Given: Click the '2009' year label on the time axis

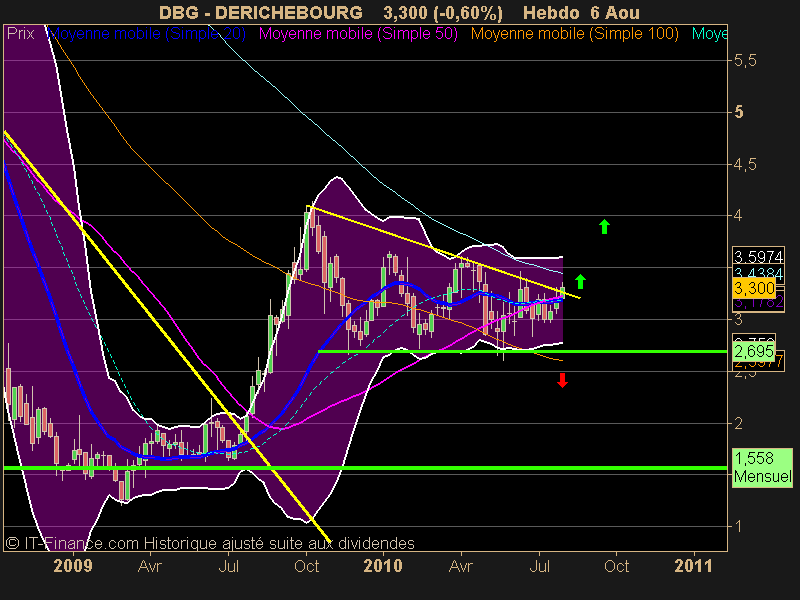Looking at the screenshot, I should tap(73, 566).
